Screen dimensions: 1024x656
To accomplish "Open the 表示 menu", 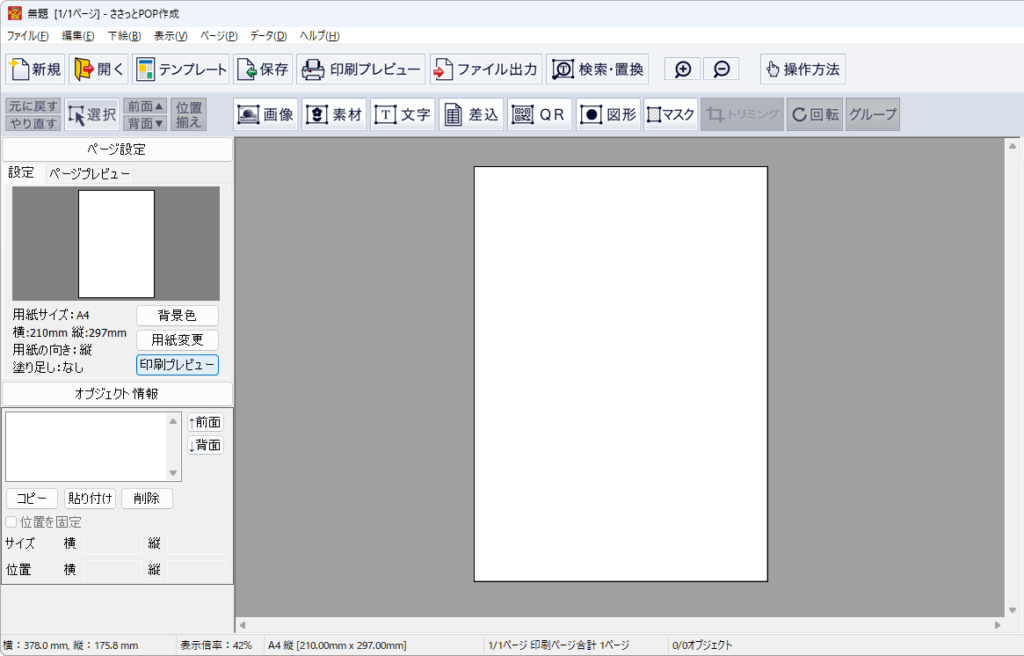I will [x=170, y=36].
